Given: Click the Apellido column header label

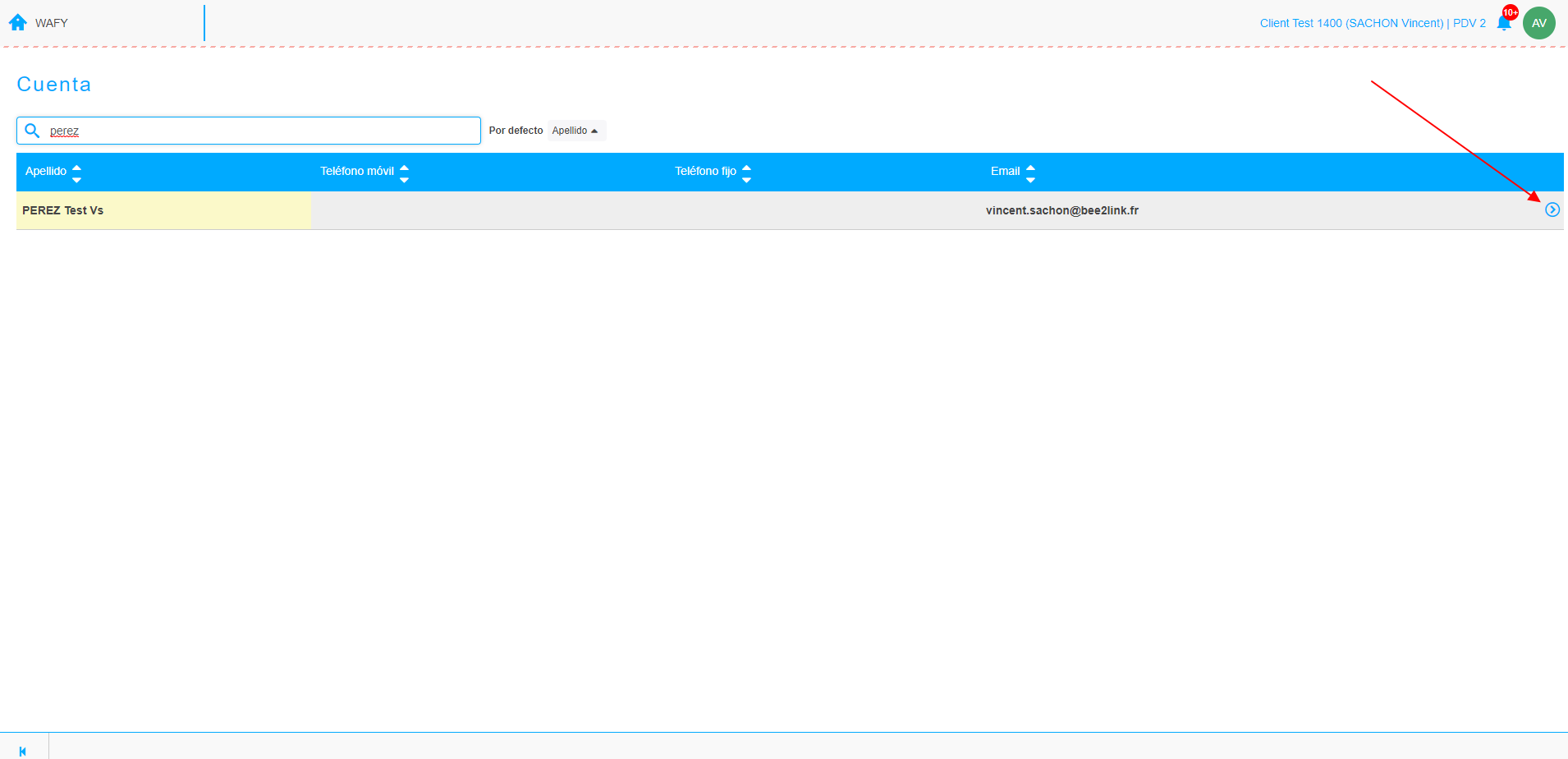Looking at the screenshot, I should coord(46,171).
